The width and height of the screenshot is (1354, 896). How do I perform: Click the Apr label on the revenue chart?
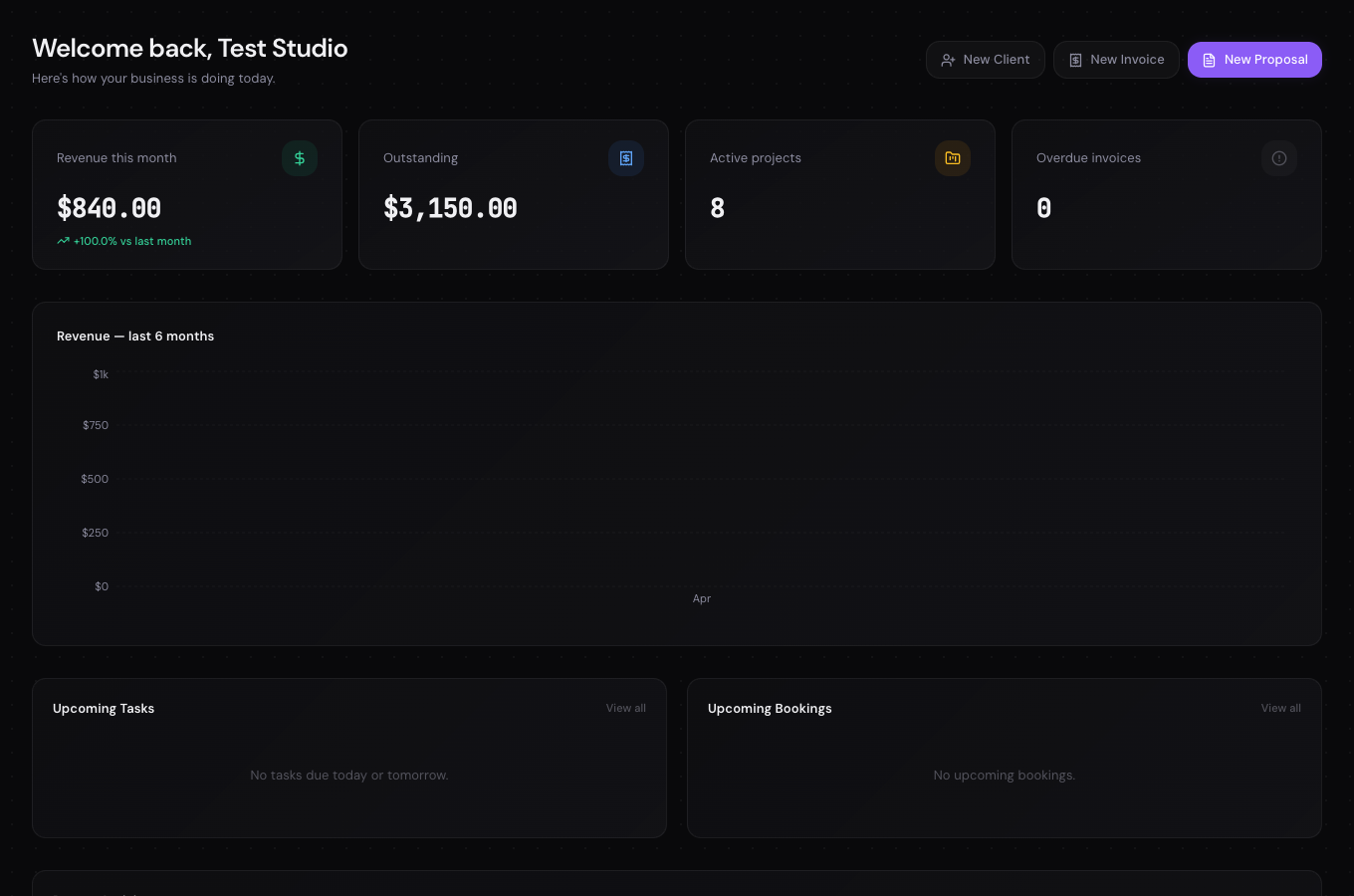point(702,598)
